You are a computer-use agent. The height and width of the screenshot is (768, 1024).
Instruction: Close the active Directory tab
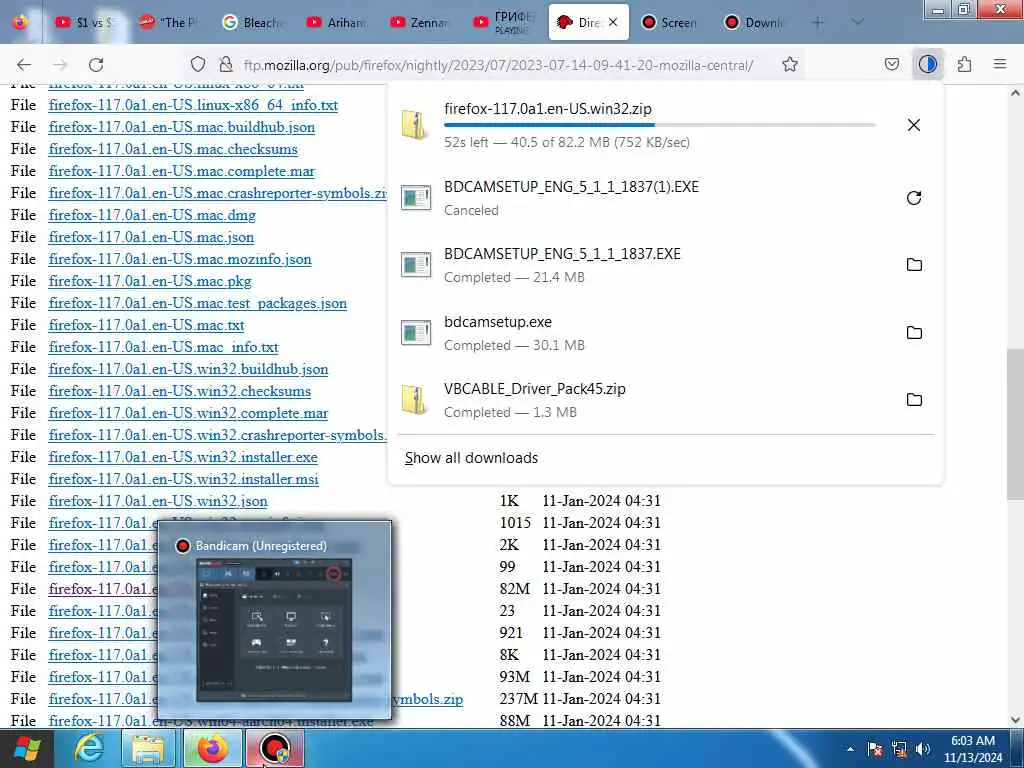(x=613, y=22)
